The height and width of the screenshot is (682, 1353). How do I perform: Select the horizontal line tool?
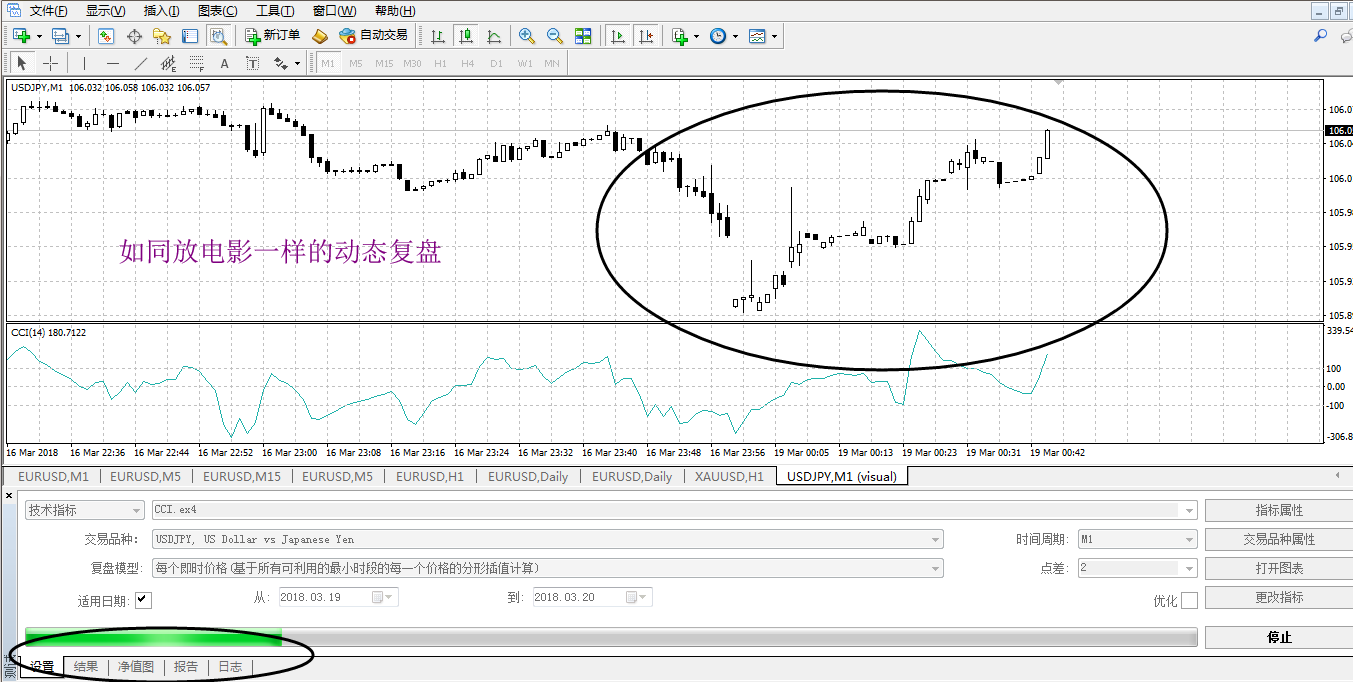[112, 64]
